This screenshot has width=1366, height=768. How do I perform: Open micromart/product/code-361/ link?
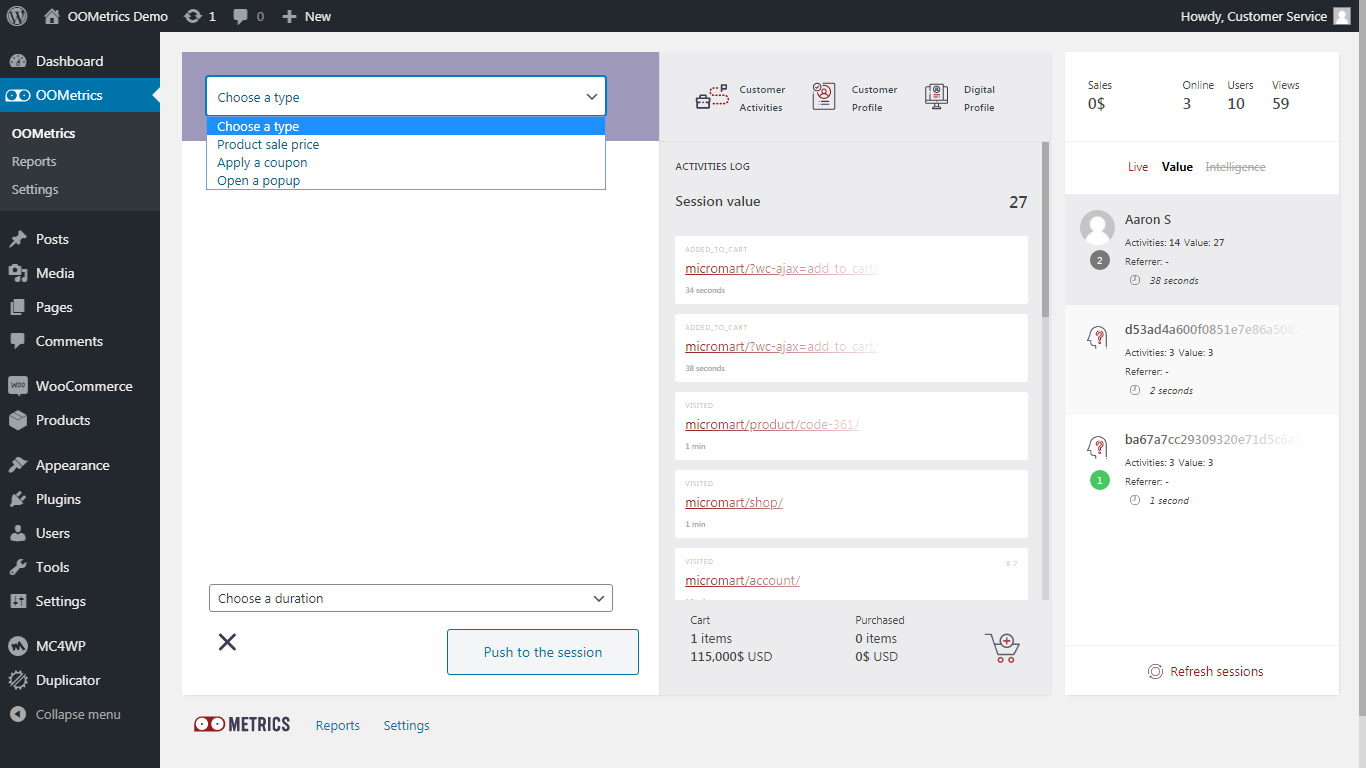[772, 424]
